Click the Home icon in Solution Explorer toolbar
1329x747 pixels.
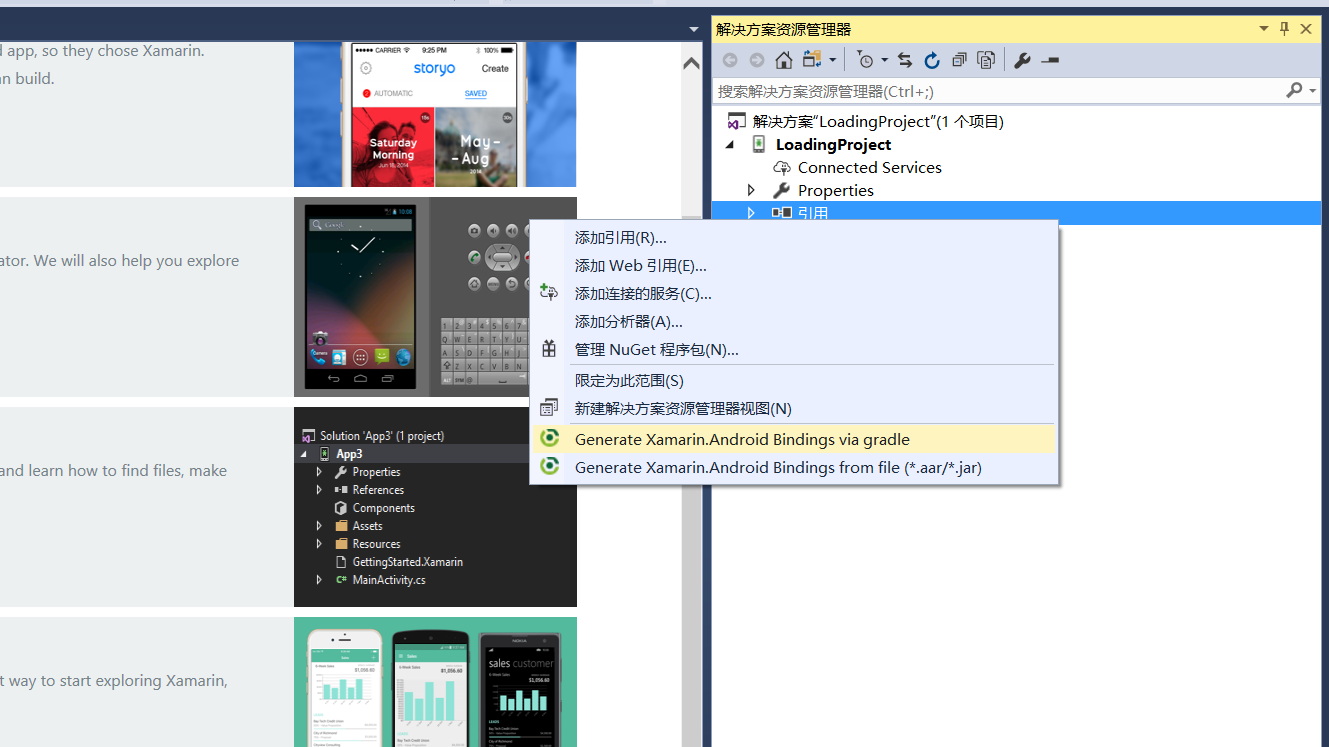(784, 60)
